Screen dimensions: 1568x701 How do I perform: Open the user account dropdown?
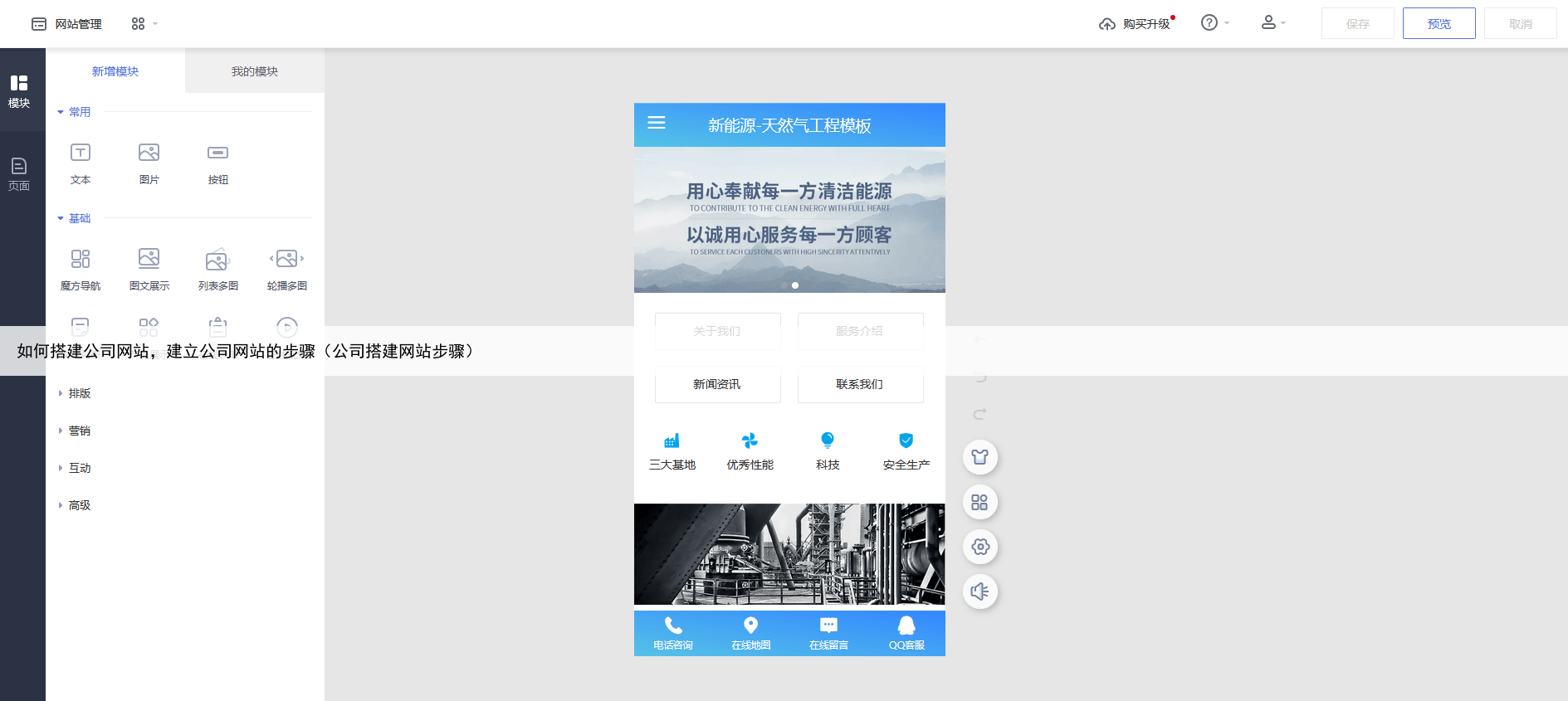pyautogui.click(x=1272, y=23)
